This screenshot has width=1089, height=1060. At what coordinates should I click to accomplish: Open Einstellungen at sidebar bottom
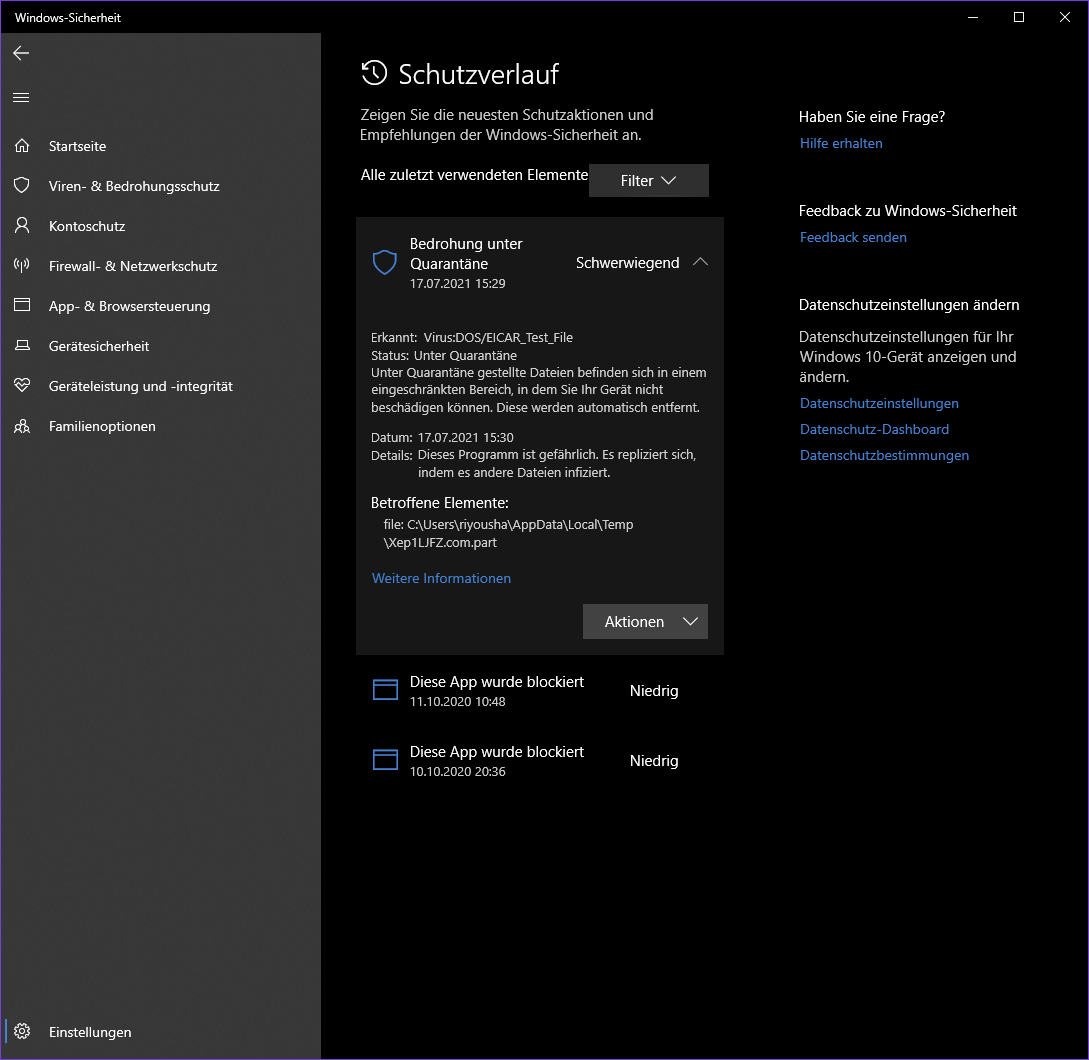160,1032
